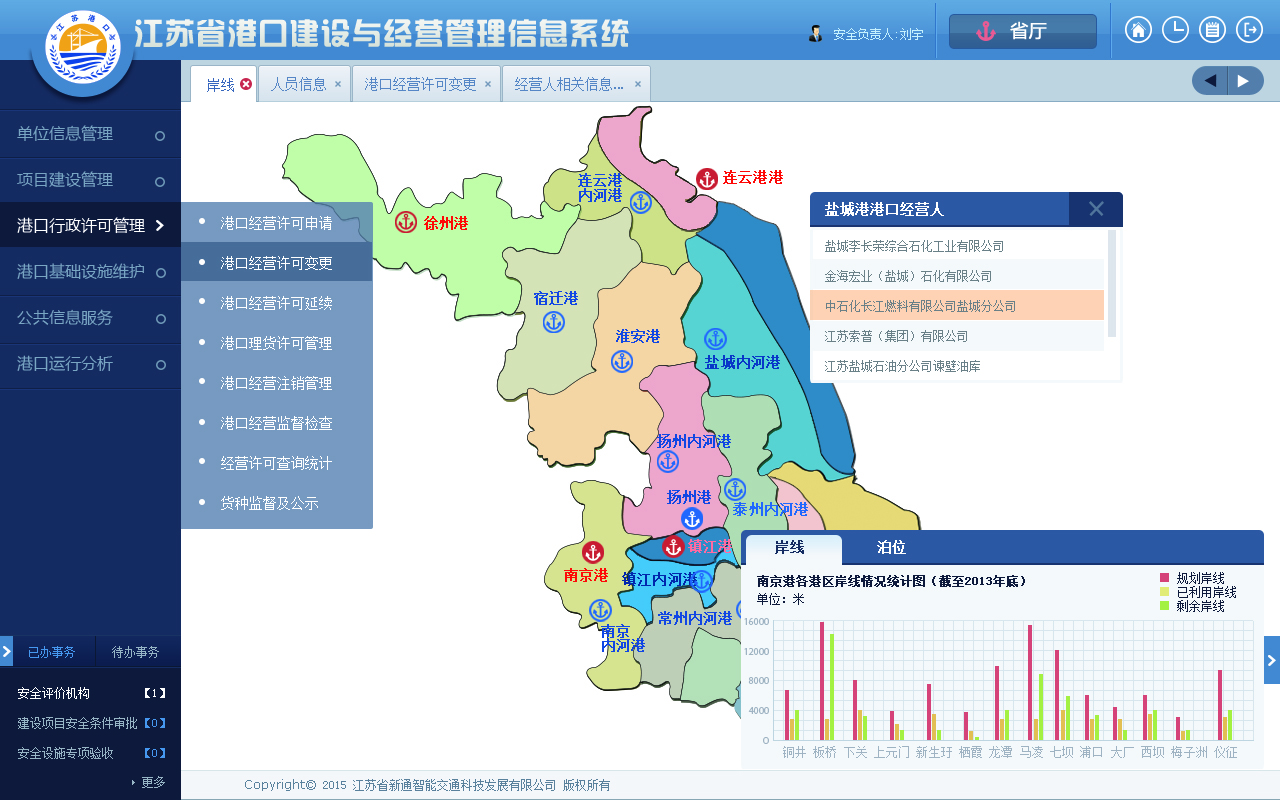This screenshot has height=800, width=1280.
Task: Select the 淮安港 anchor marker
Action: coord(622,361)
